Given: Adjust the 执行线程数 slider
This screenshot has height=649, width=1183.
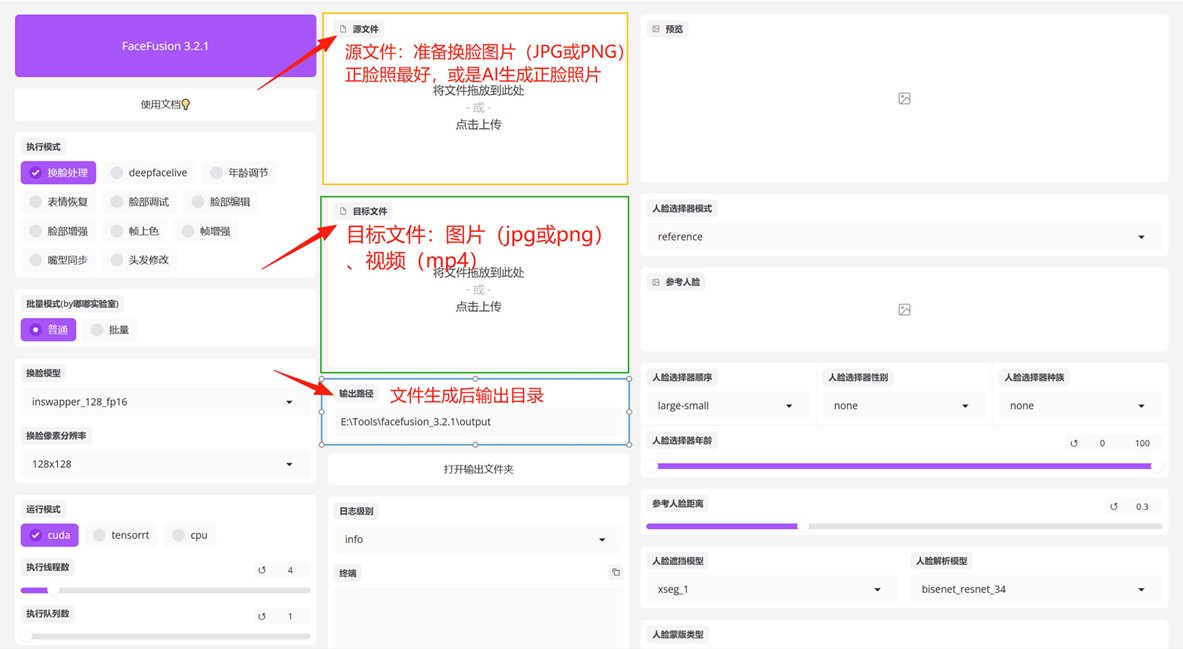Looking at the screenshot, I should 166,590.
